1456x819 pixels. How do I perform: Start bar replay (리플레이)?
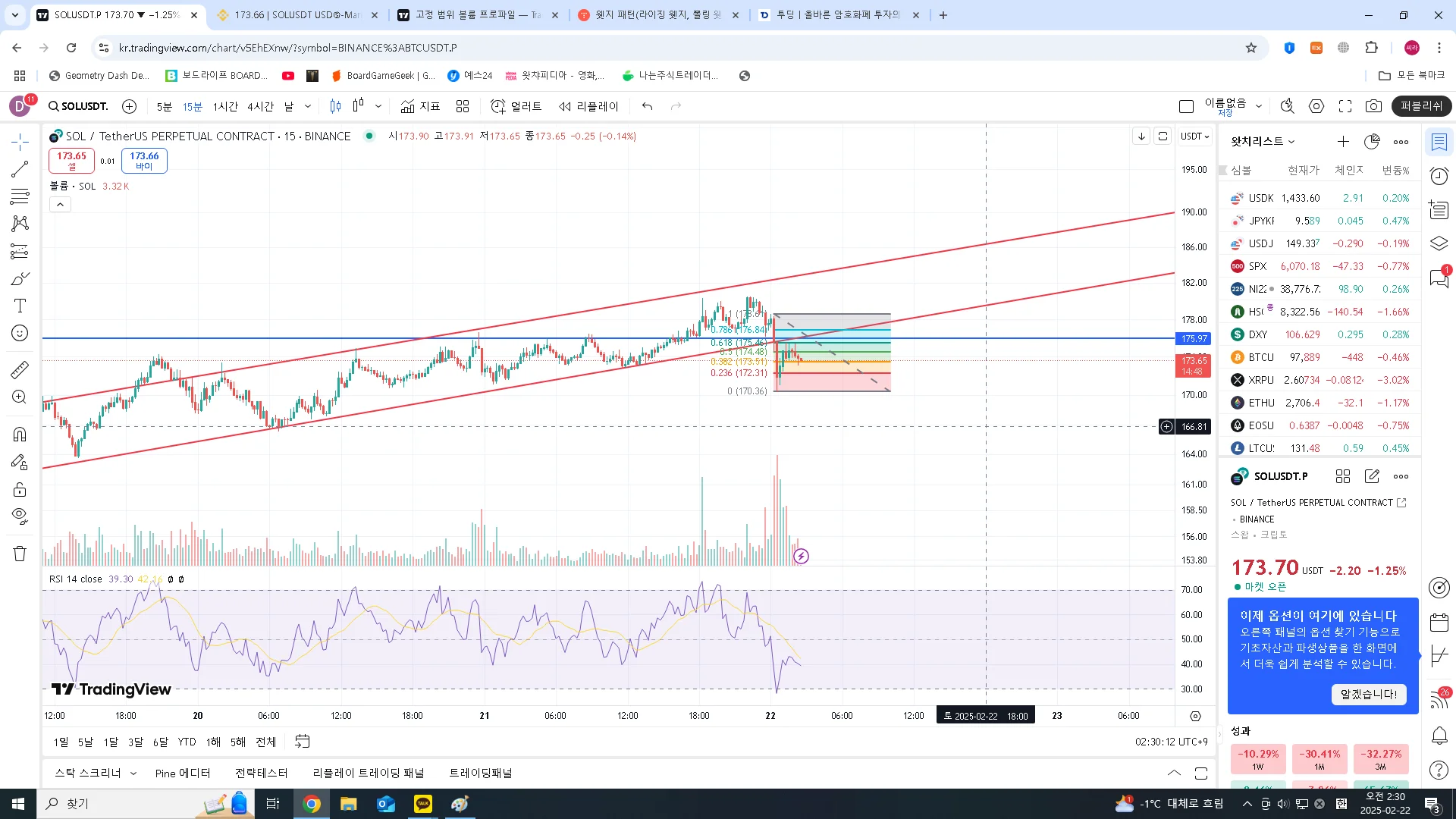click(589, 106)
